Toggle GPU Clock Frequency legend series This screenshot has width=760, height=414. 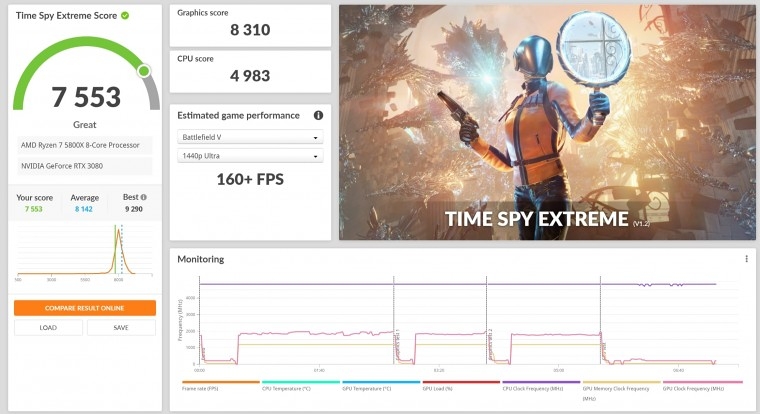click(702, 386)
